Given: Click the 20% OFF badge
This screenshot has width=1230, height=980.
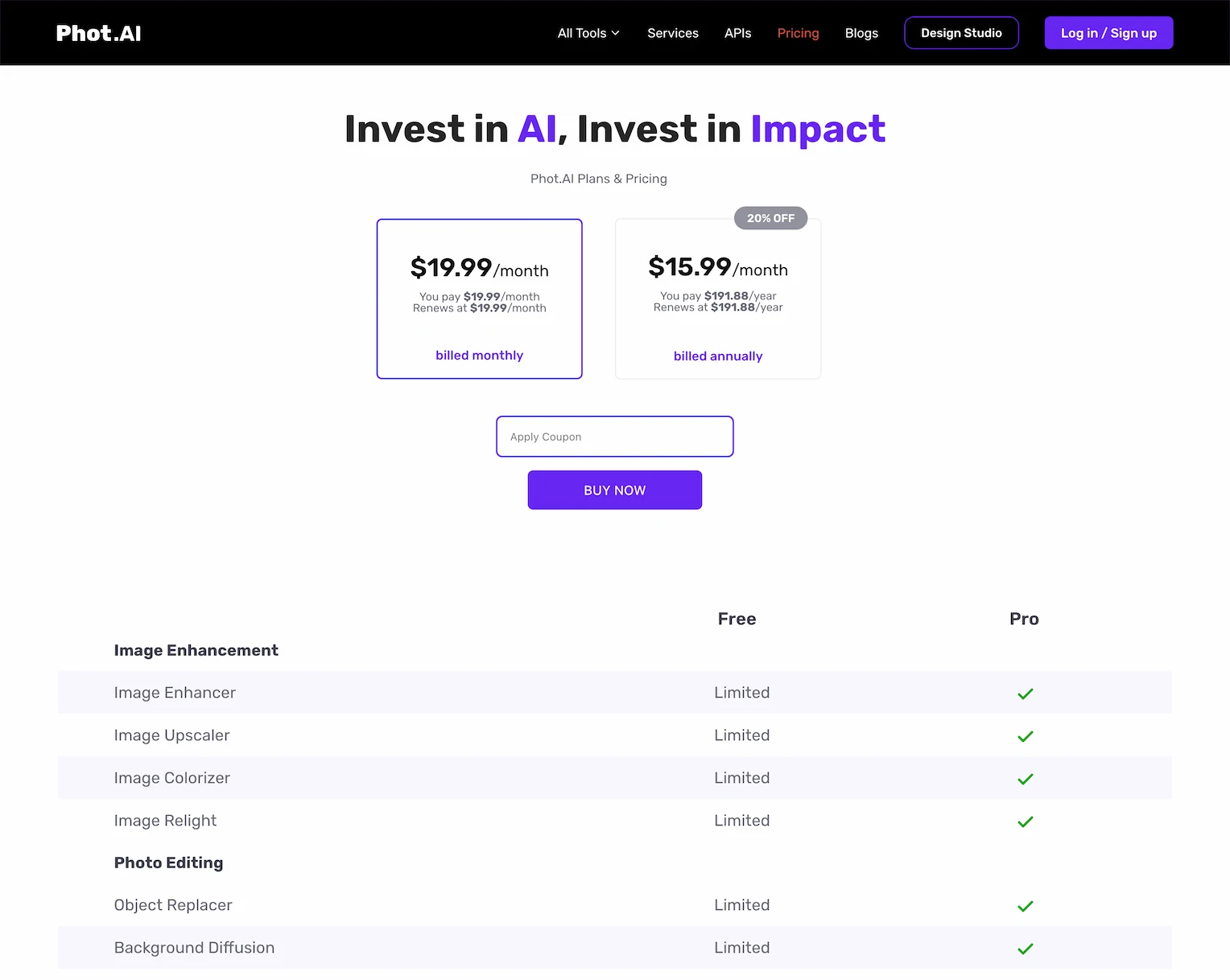Looking at the screenshot, I should click(770, 218).
